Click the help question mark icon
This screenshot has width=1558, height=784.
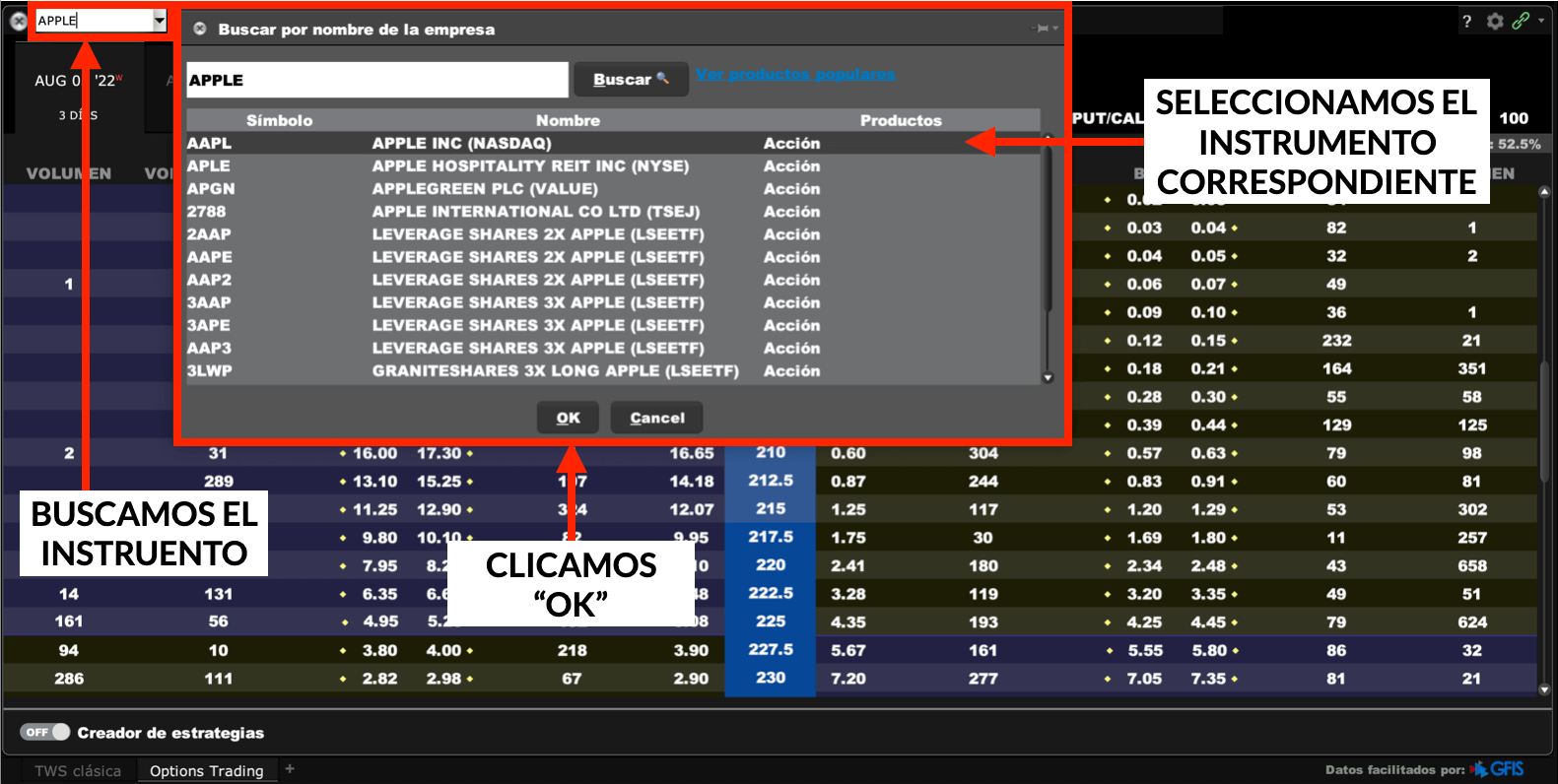tap(1466, 21)
